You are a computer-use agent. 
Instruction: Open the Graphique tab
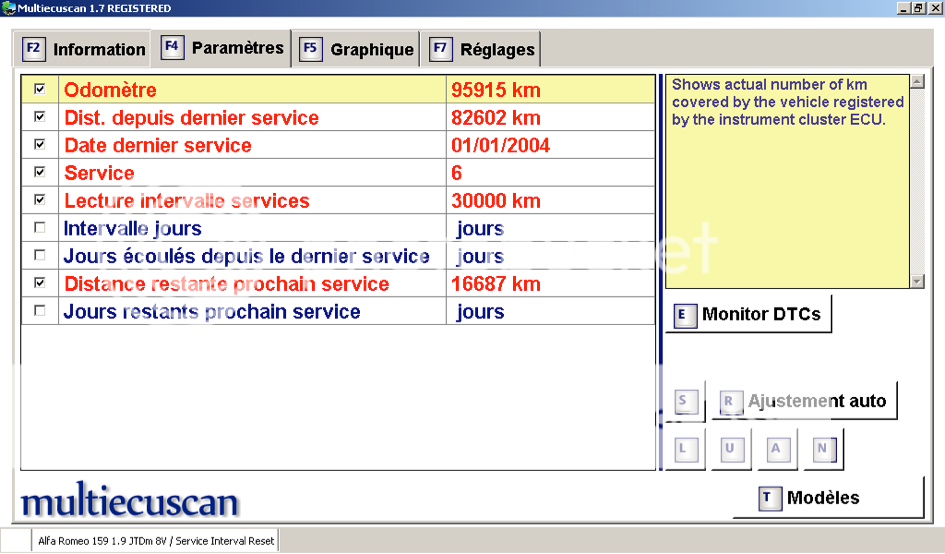coord(356,49)
